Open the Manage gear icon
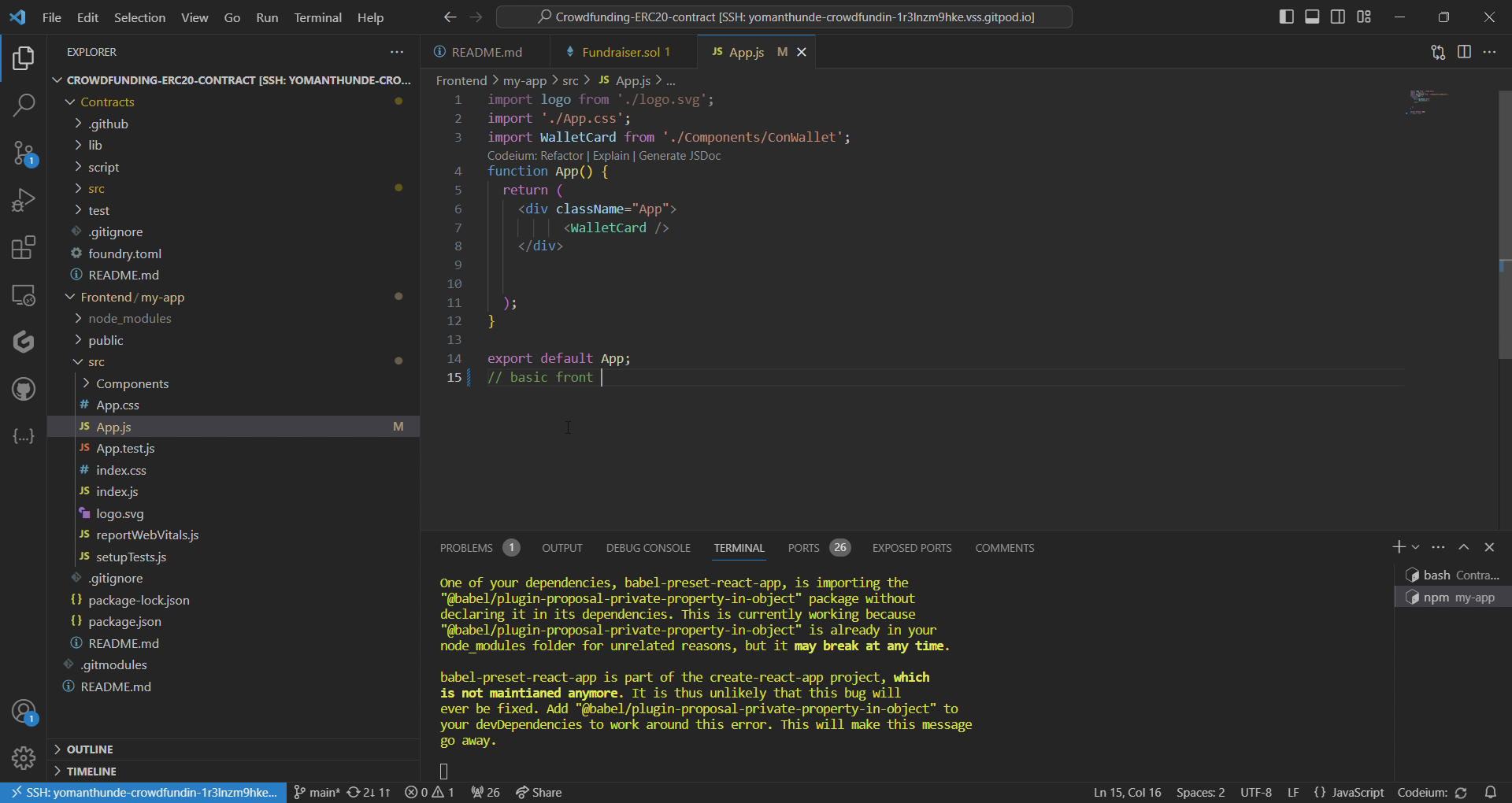 click(x=24, y=758)
